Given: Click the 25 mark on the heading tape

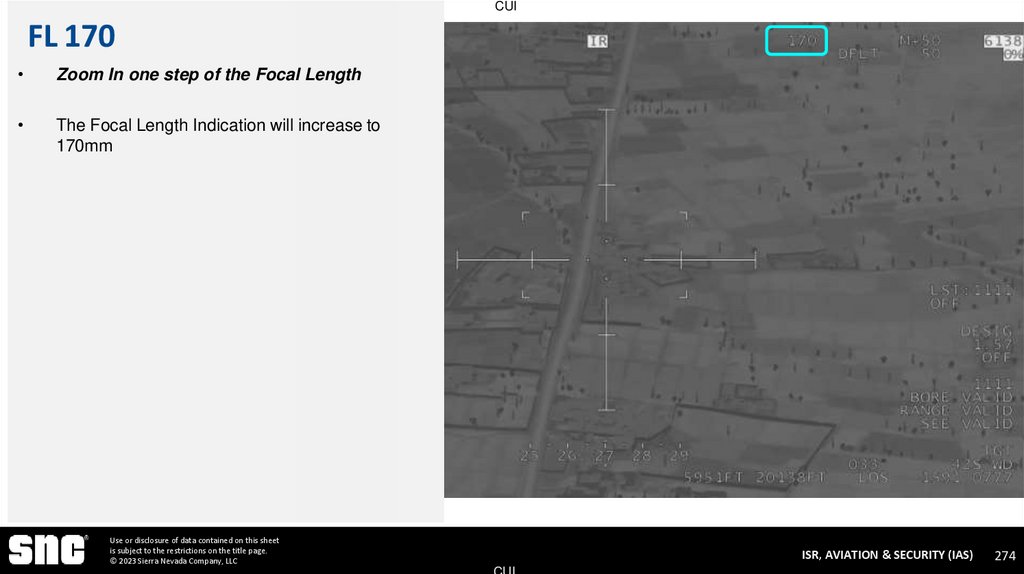Looking at the screenshot, I should coord(529,456).
